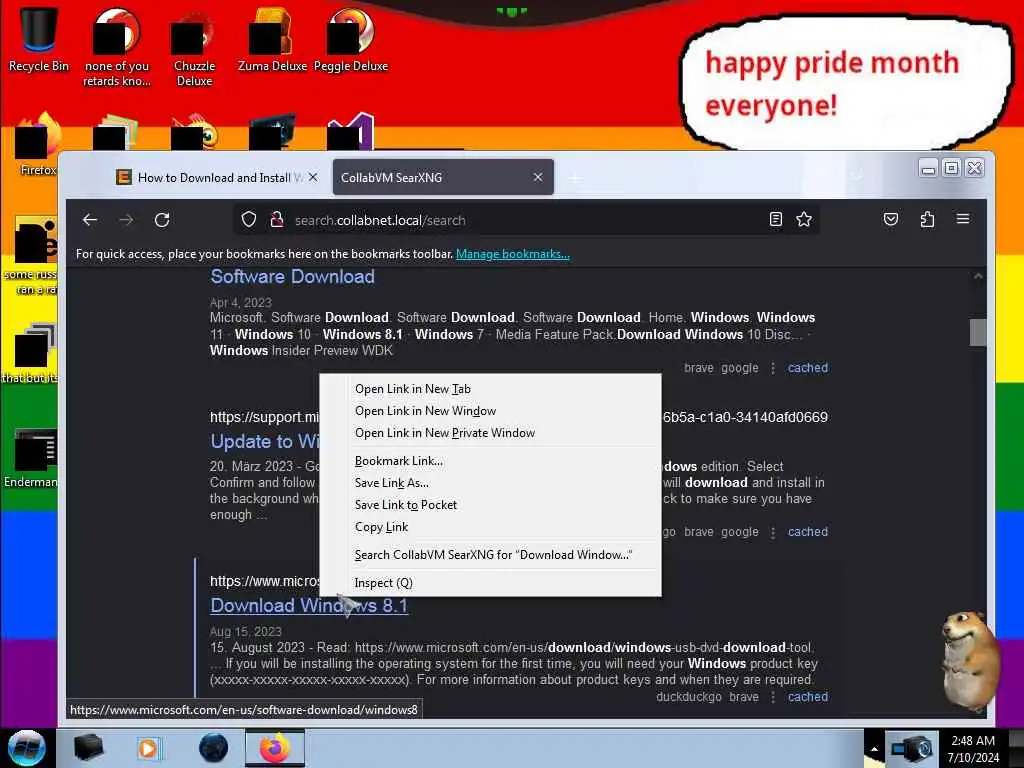The image size is (1024, 768).
Task: Choose Open Link in New Window
Action: [x=490, y=411]
